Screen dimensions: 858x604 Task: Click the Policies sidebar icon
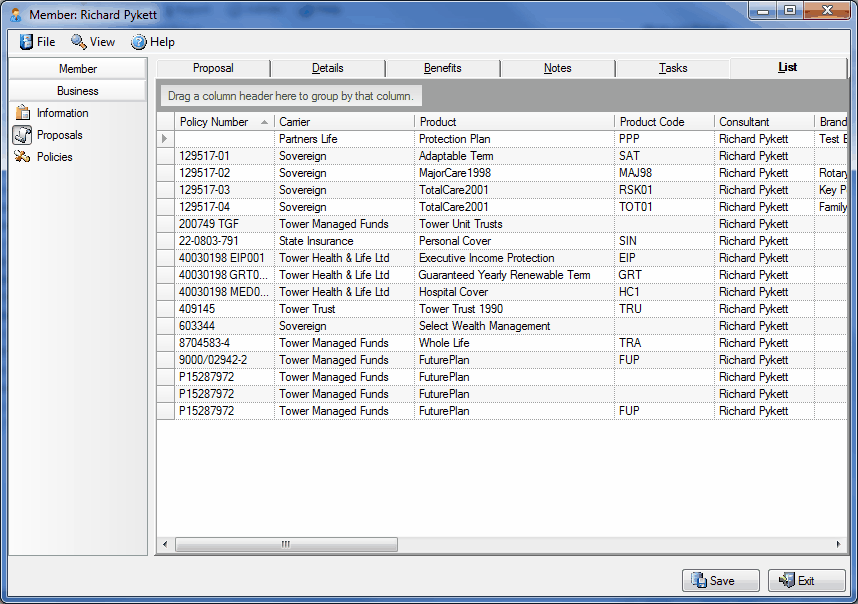(x=22, y=157)
